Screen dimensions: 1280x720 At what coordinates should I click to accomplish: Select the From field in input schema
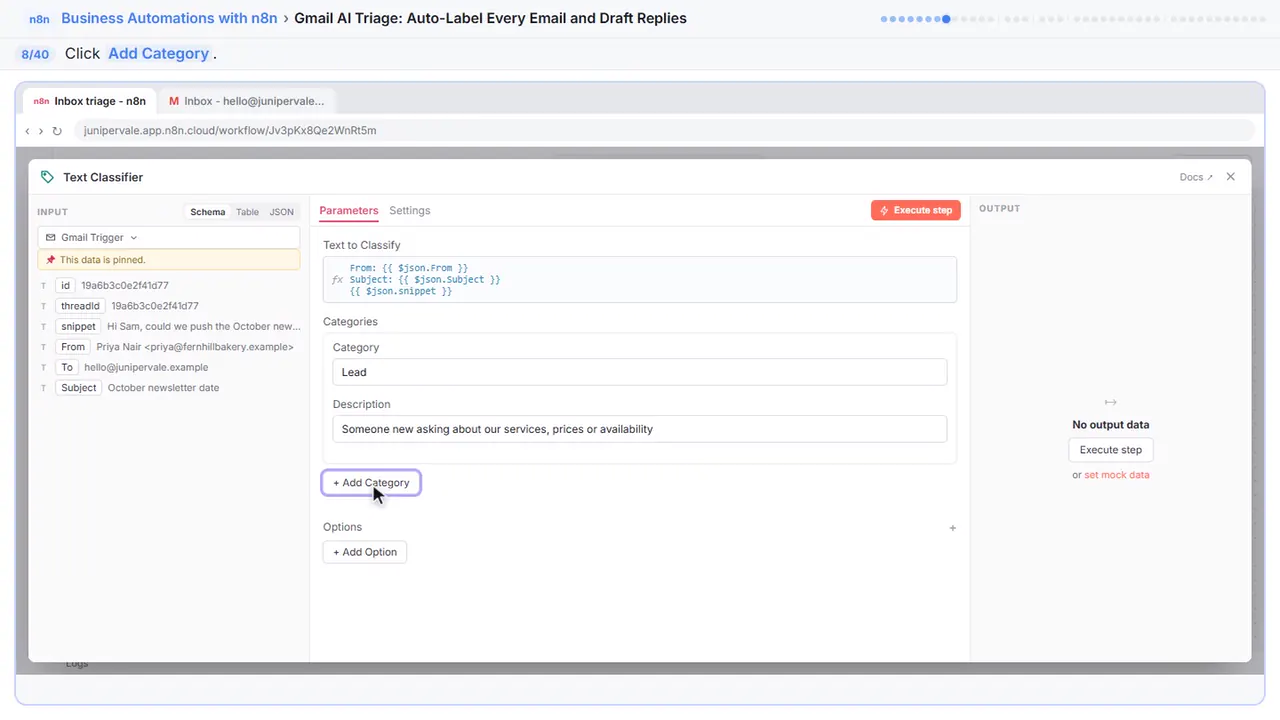(x=73, y=347)
